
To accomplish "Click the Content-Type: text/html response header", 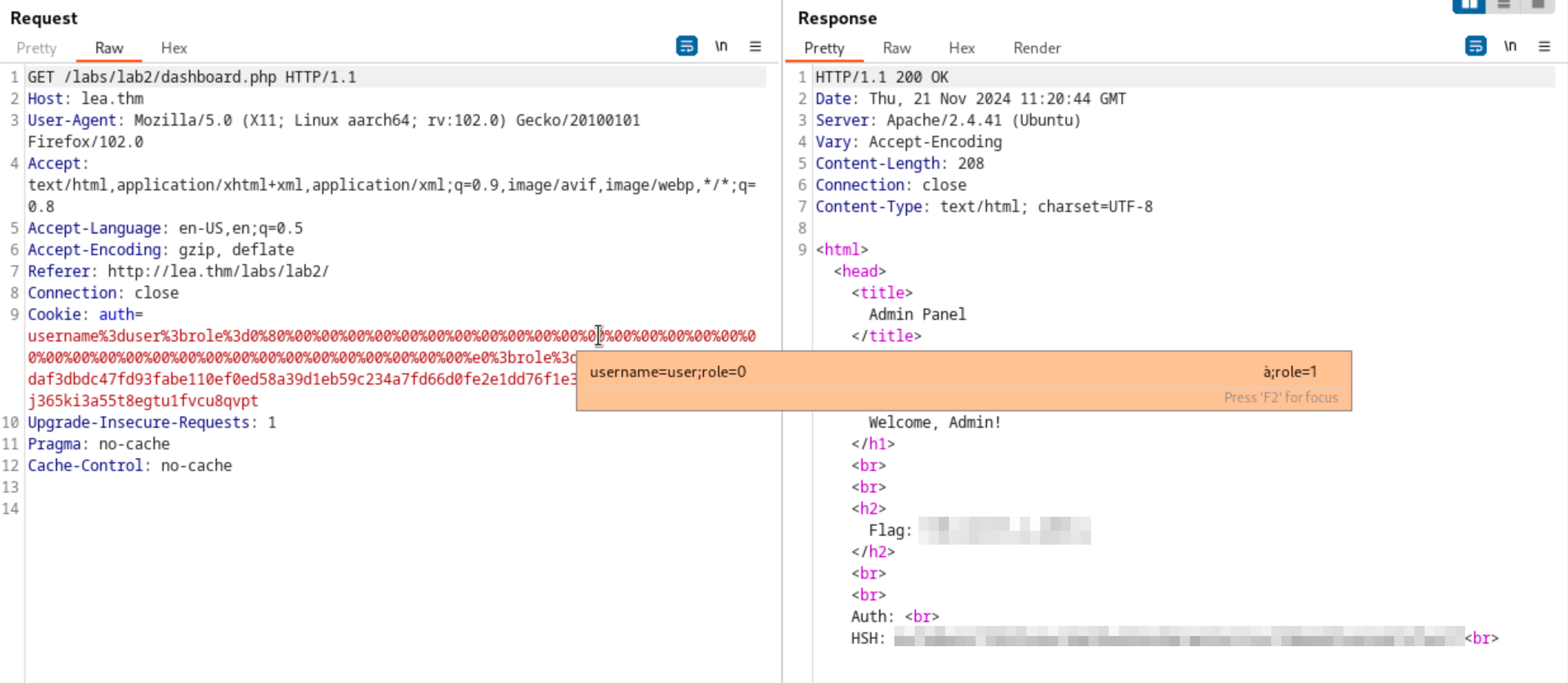I will [984, 207].
